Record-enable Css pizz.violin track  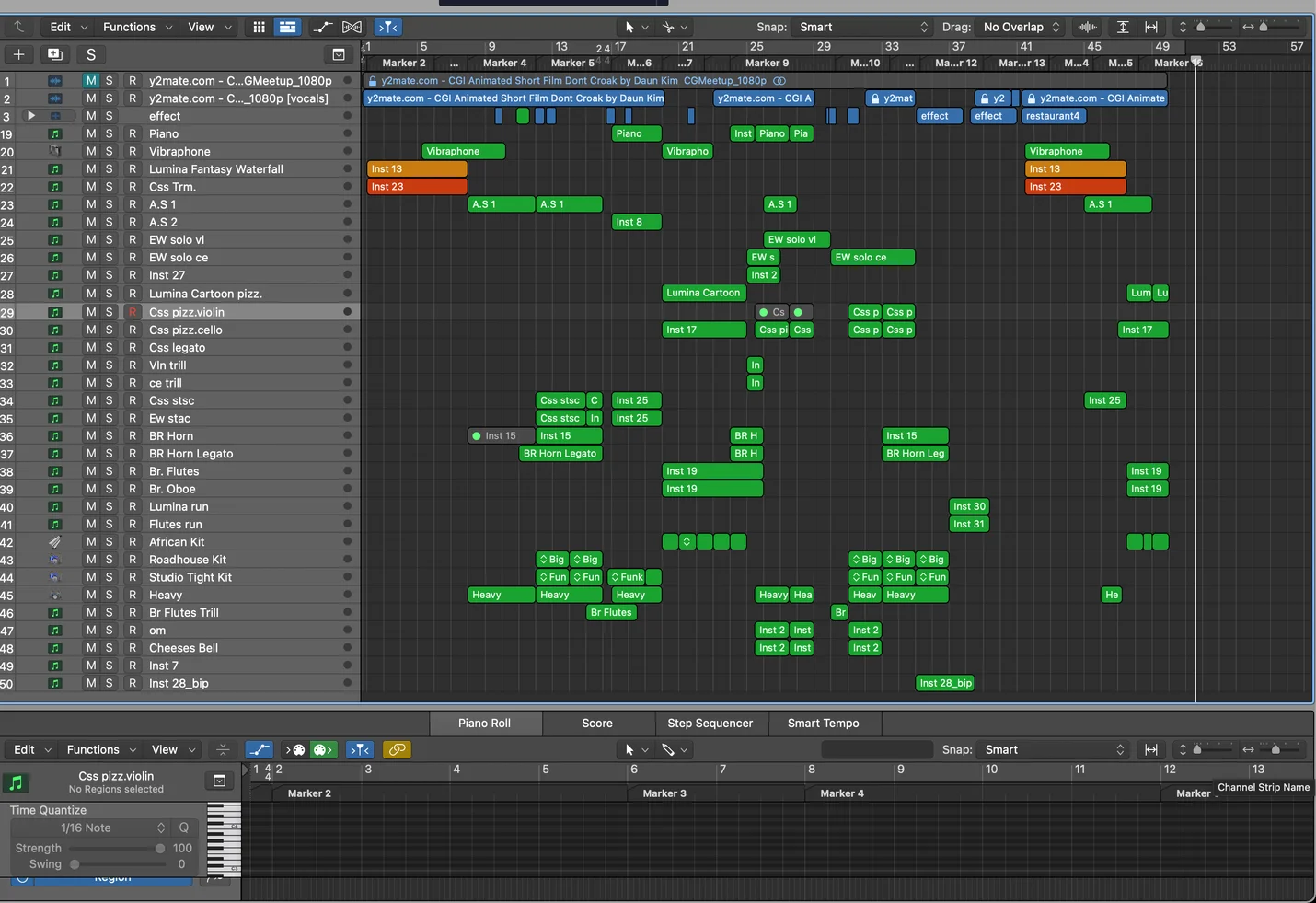coord(133,312)
